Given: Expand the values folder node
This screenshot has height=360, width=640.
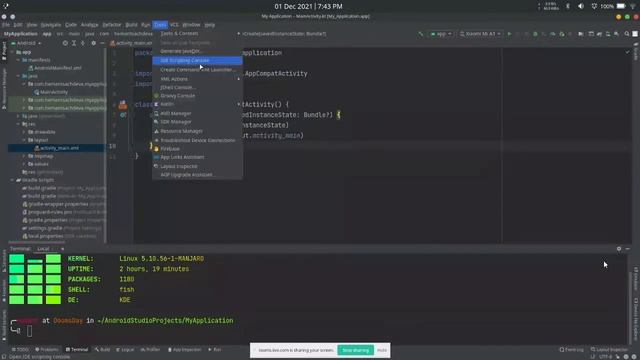Looking at the screenshot, I should click(24, 164).
